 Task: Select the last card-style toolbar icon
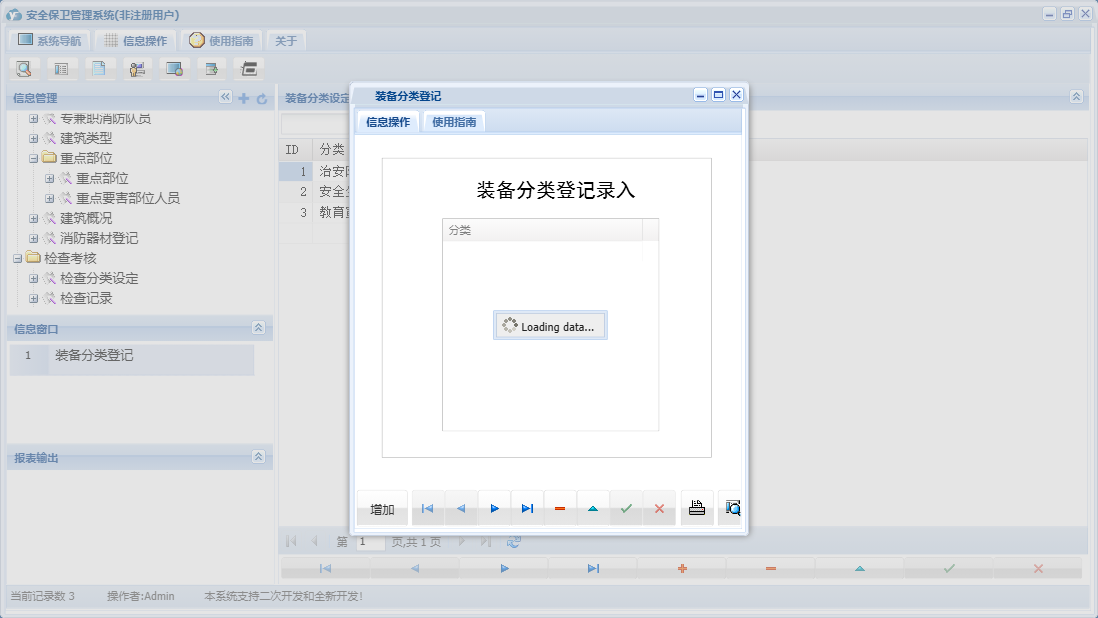click(x=247, y=68)
